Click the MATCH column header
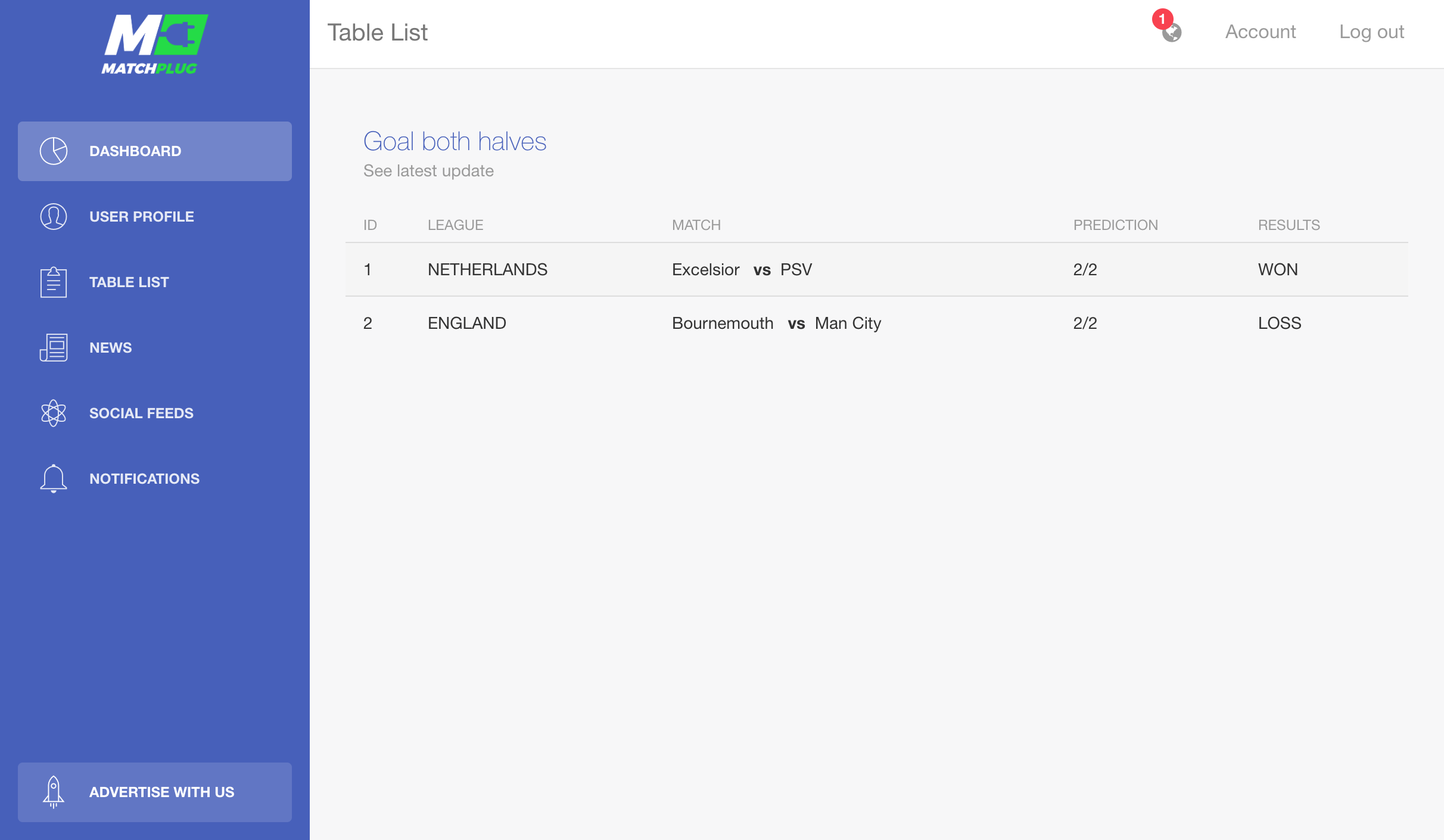 696,225
